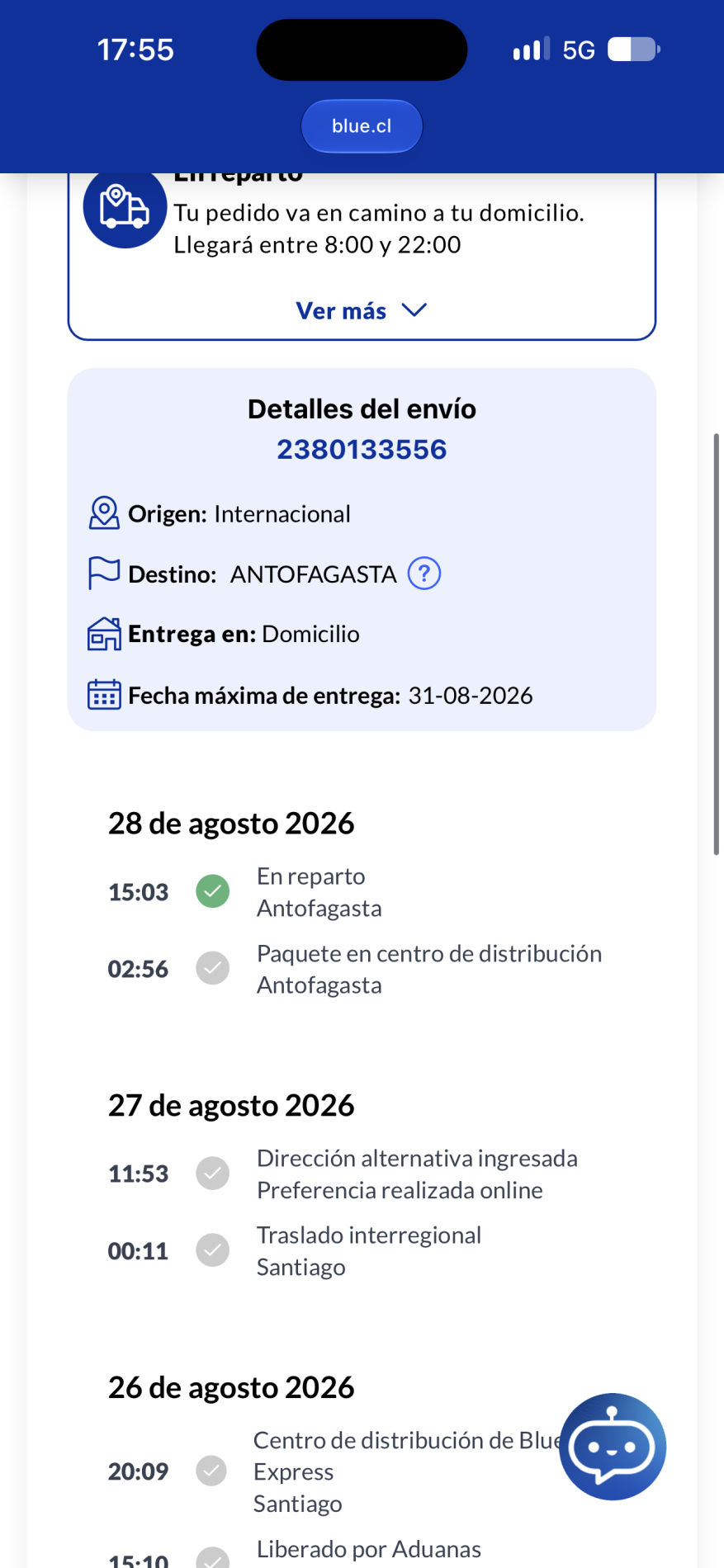Tap tracking number 2380133556
This screenshot has width=724, height=1568.
tap(362, 449)
